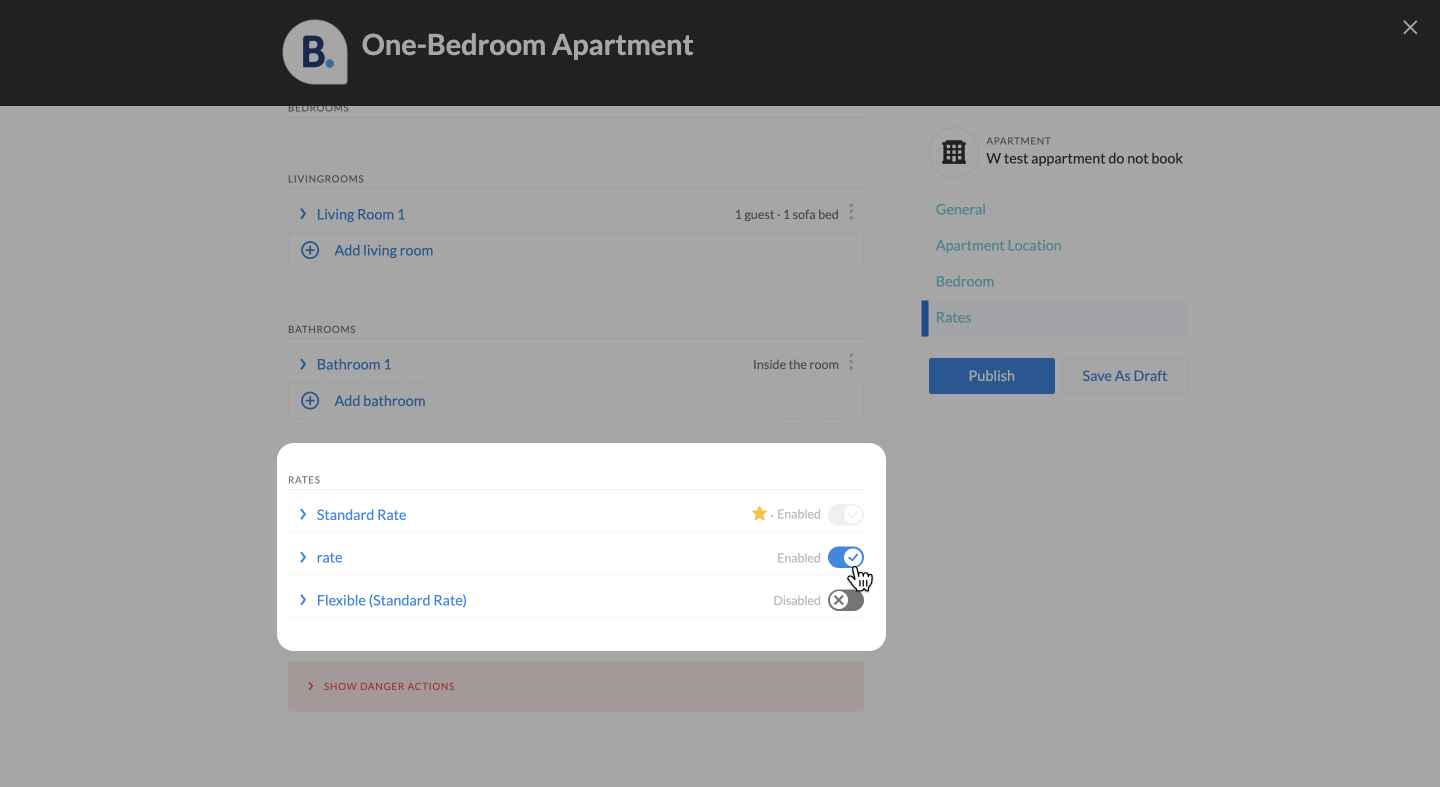Open the Bathroom 1 link
This screenshot has height=787, width=1440.
pos(354,364)
